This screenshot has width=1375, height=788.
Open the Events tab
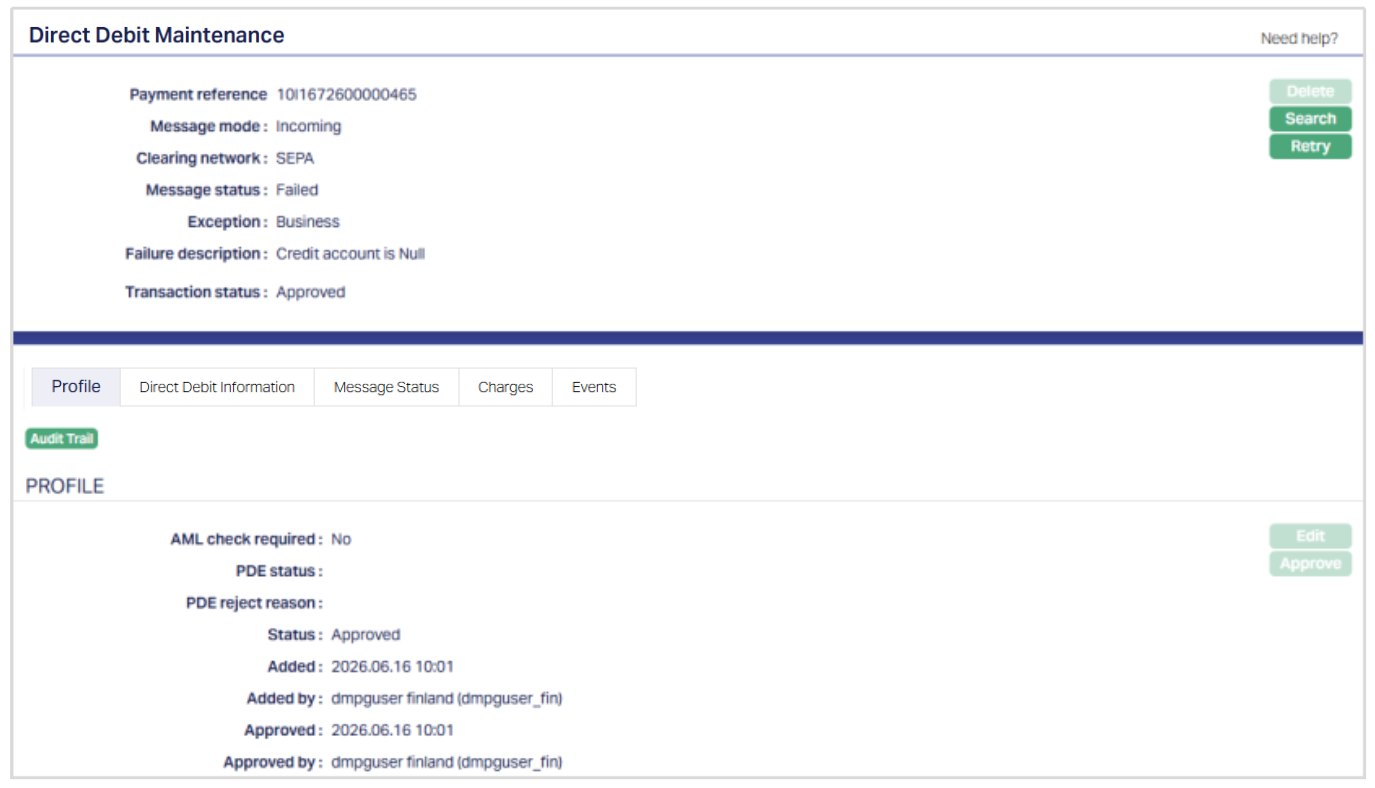coord(594,387)
